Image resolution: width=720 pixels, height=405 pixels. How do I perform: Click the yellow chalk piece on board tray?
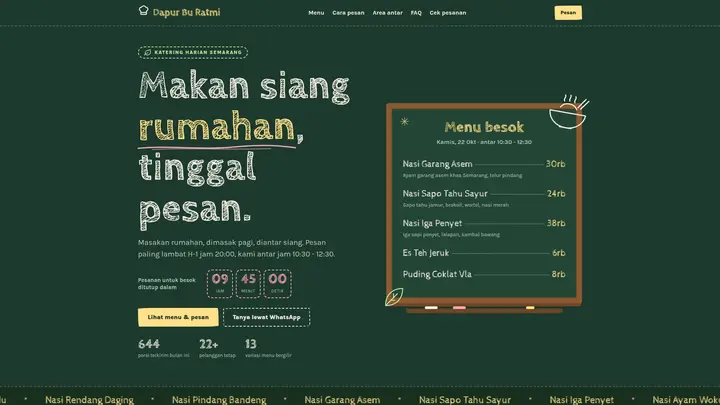530,307
